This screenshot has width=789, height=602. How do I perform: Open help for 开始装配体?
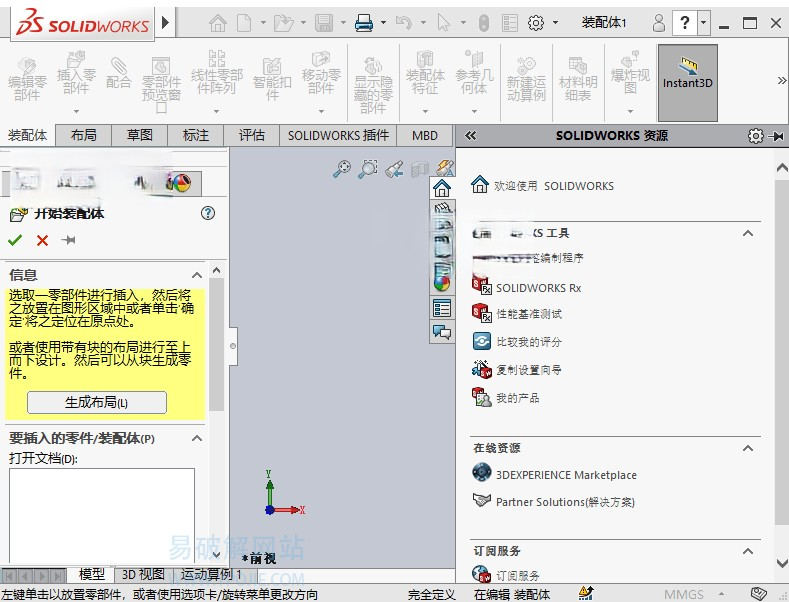point(208,213)
